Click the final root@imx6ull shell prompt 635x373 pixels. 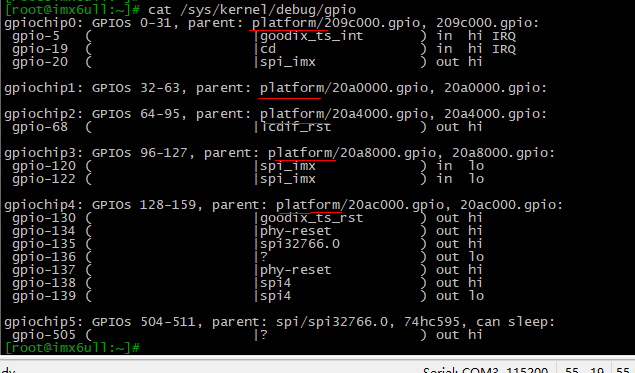[72, 347]
